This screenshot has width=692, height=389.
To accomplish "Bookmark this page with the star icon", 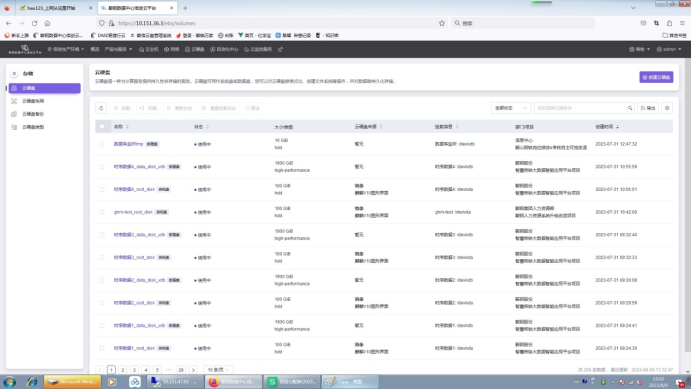I will pos(442,23).
